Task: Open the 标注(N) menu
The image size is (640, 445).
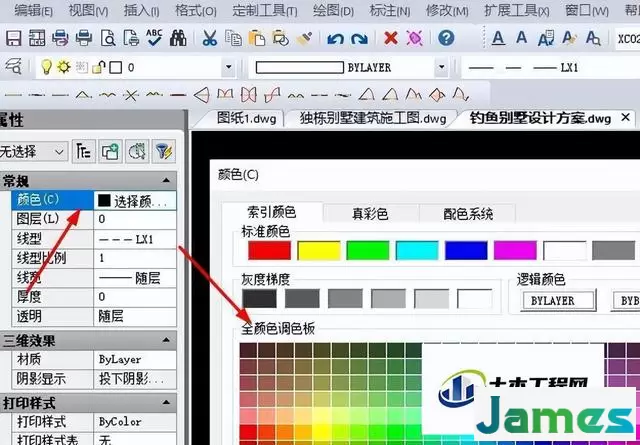Action: pos(390,11)
